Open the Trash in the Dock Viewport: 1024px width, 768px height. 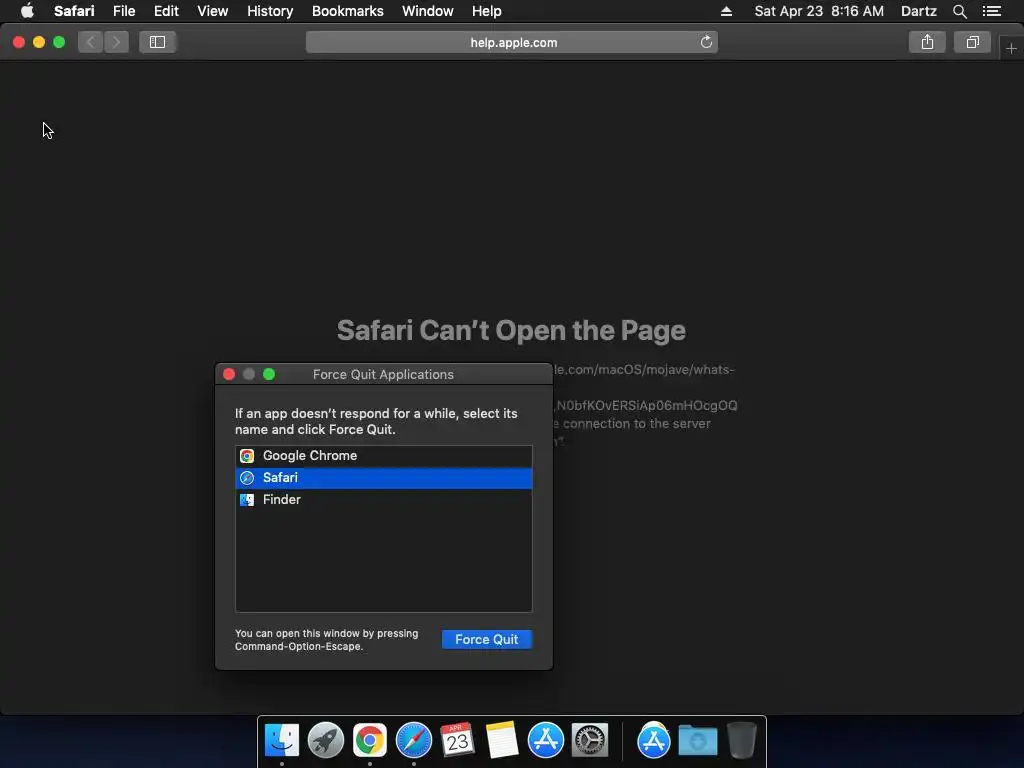742,740
